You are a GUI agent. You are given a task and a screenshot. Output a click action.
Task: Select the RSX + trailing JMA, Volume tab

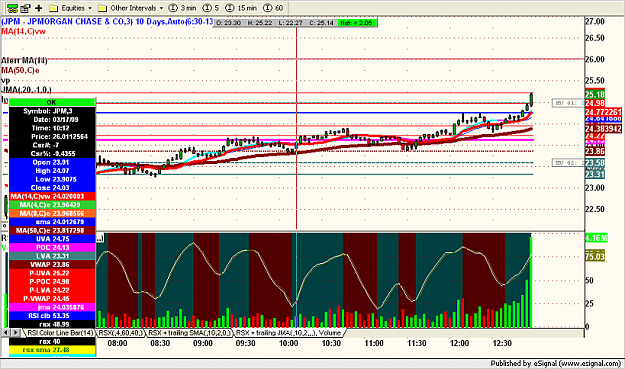pyautogui.click(x=288, y=332)
